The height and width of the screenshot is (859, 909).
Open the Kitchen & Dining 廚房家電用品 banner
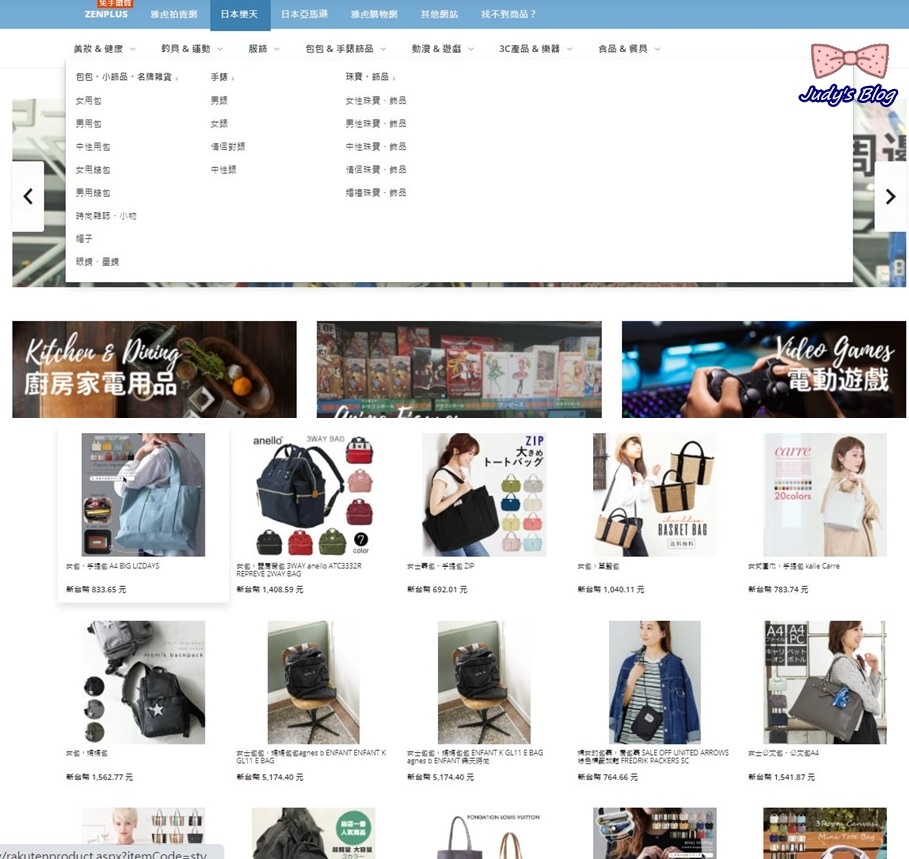[x=154, y=369]
